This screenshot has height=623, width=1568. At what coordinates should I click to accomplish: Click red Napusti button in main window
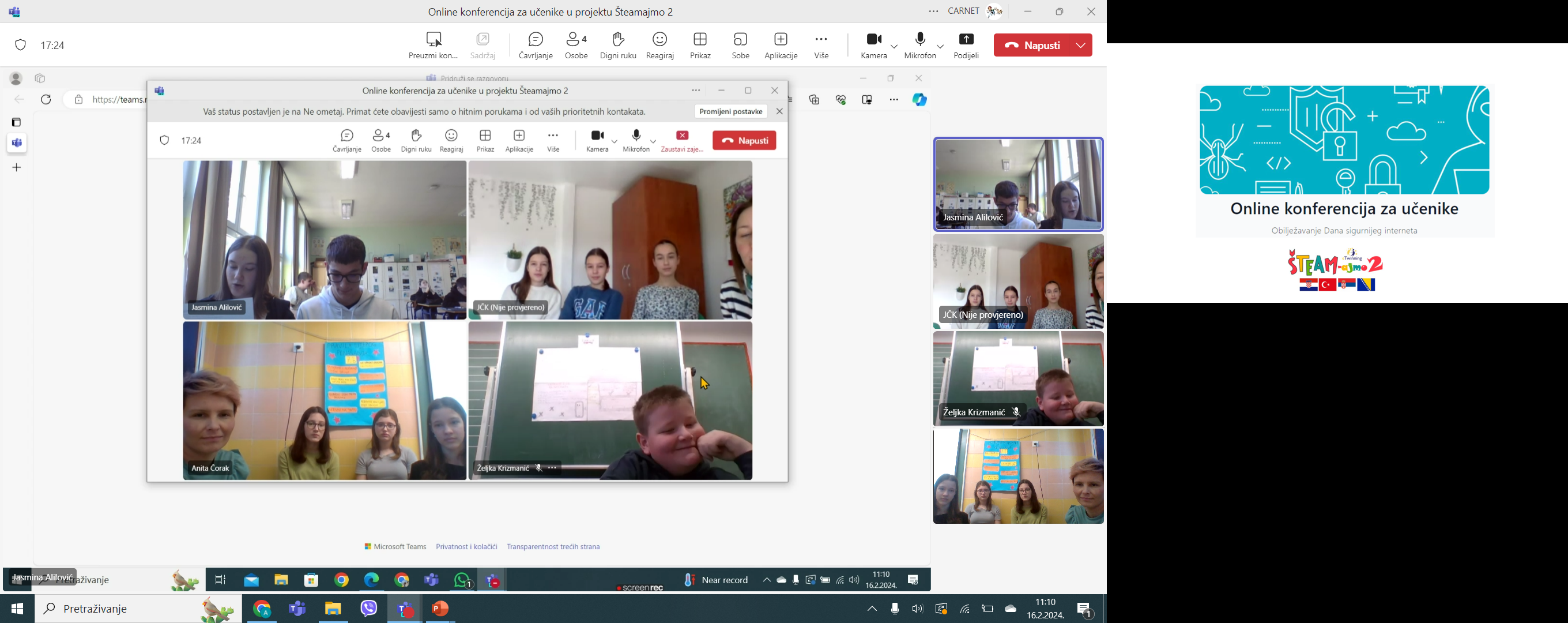1032,45
